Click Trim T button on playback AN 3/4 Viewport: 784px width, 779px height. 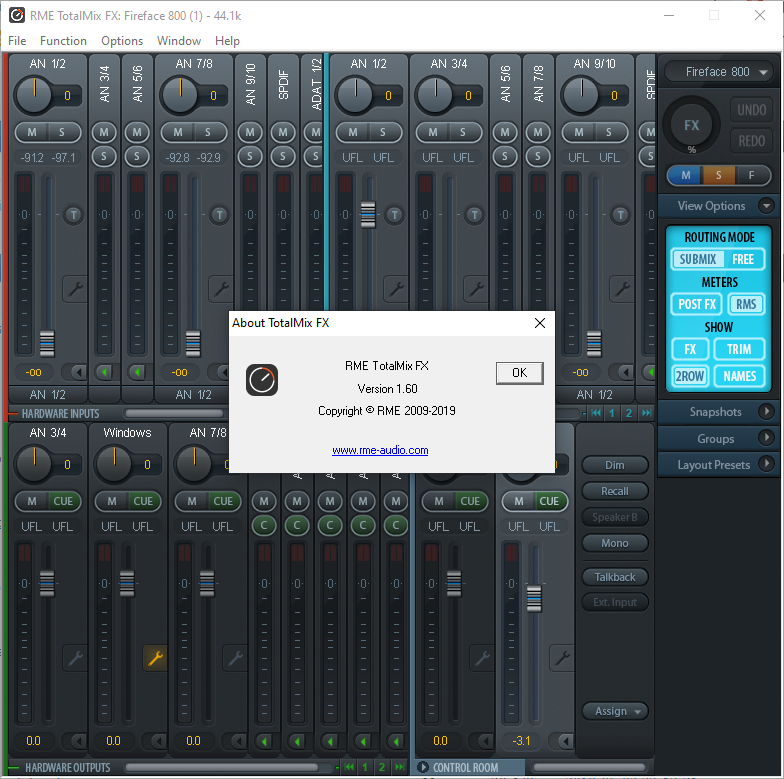[x=474, y=215]
